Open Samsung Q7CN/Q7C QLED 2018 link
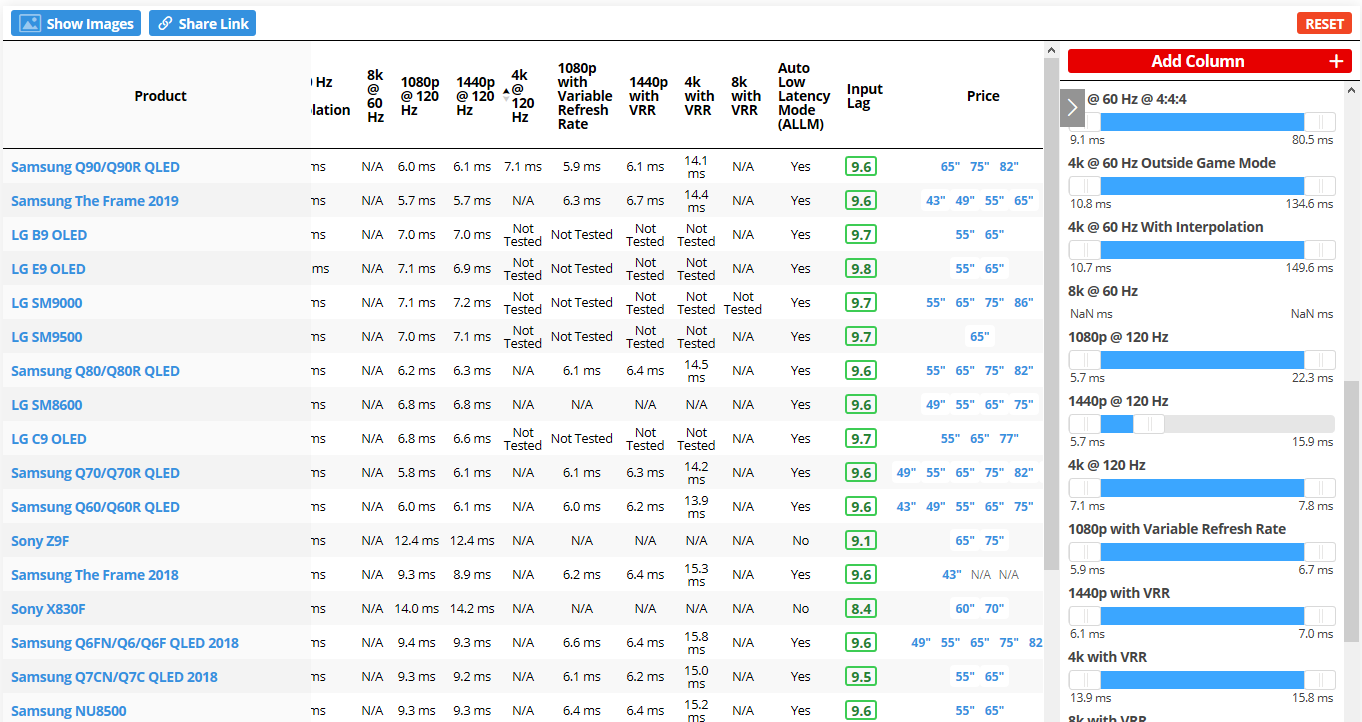Image resolution: width=1362 pixels, height=722 pixels. click(x=114, y=677)
